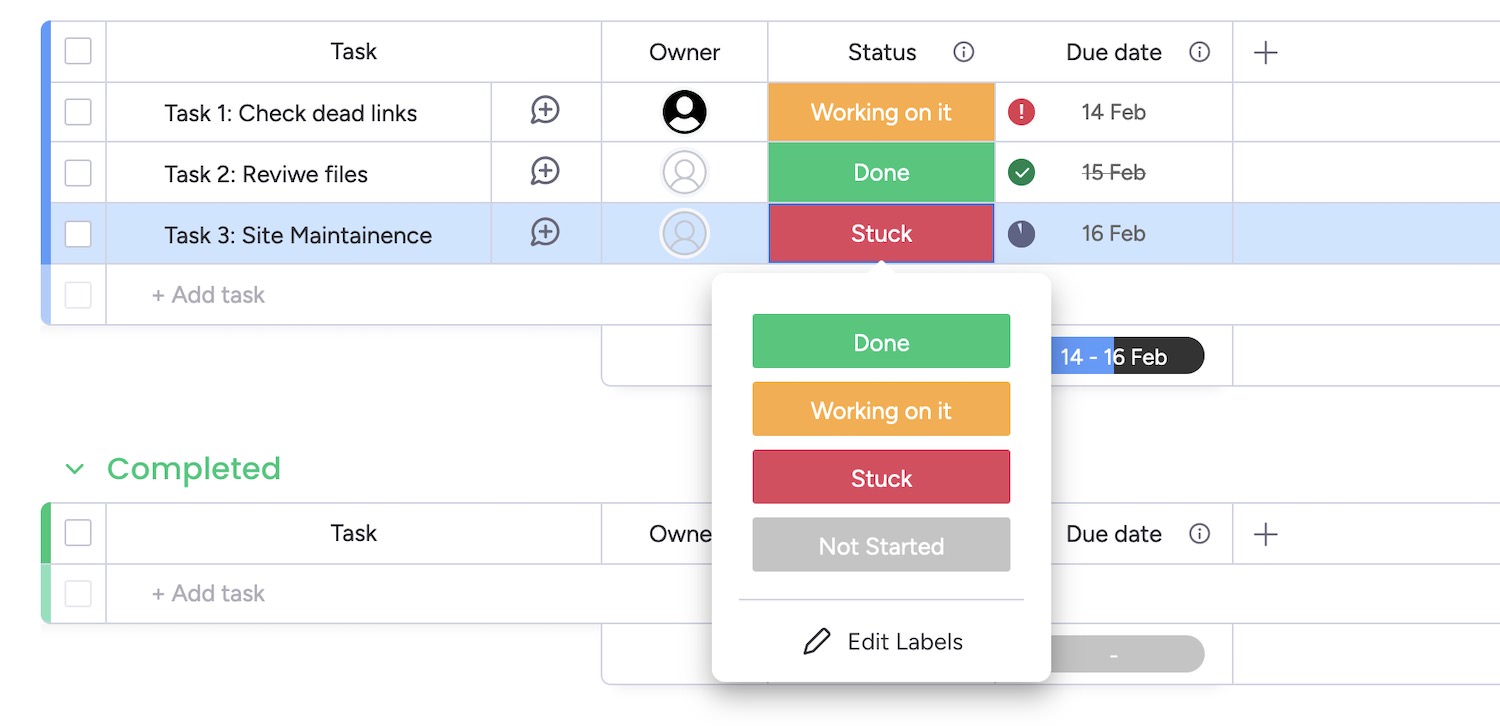Collapse the Completed group with its chevron
This screenshot has width=1500, height=726.
click(75, 468)
